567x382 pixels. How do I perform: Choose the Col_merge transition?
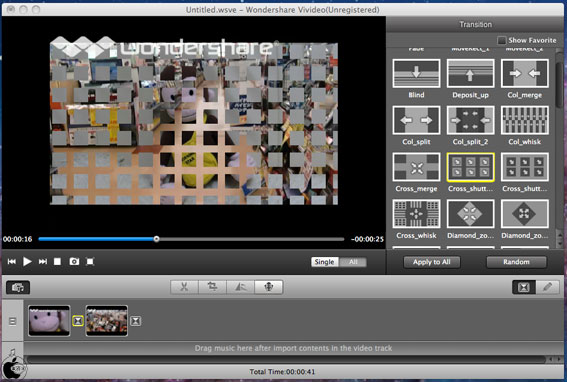click(524, 73)
